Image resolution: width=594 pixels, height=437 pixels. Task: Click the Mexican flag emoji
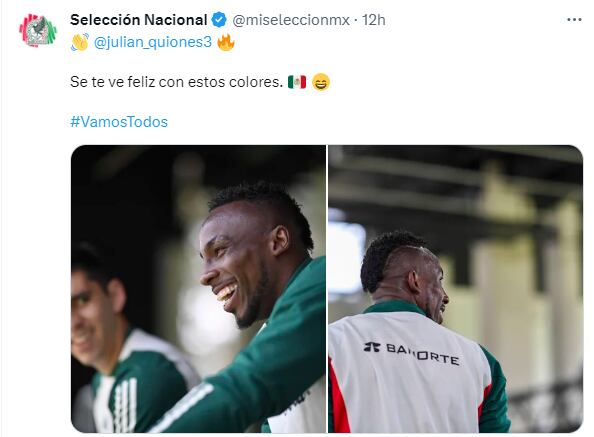pos(297,82)
